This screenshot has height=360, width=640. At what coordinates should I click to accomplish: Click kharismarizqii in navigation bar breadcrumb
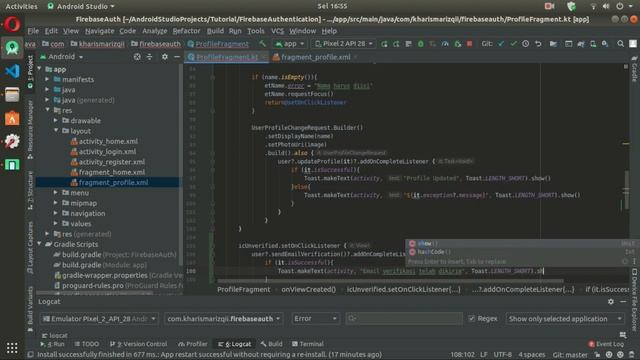(102, 44)
